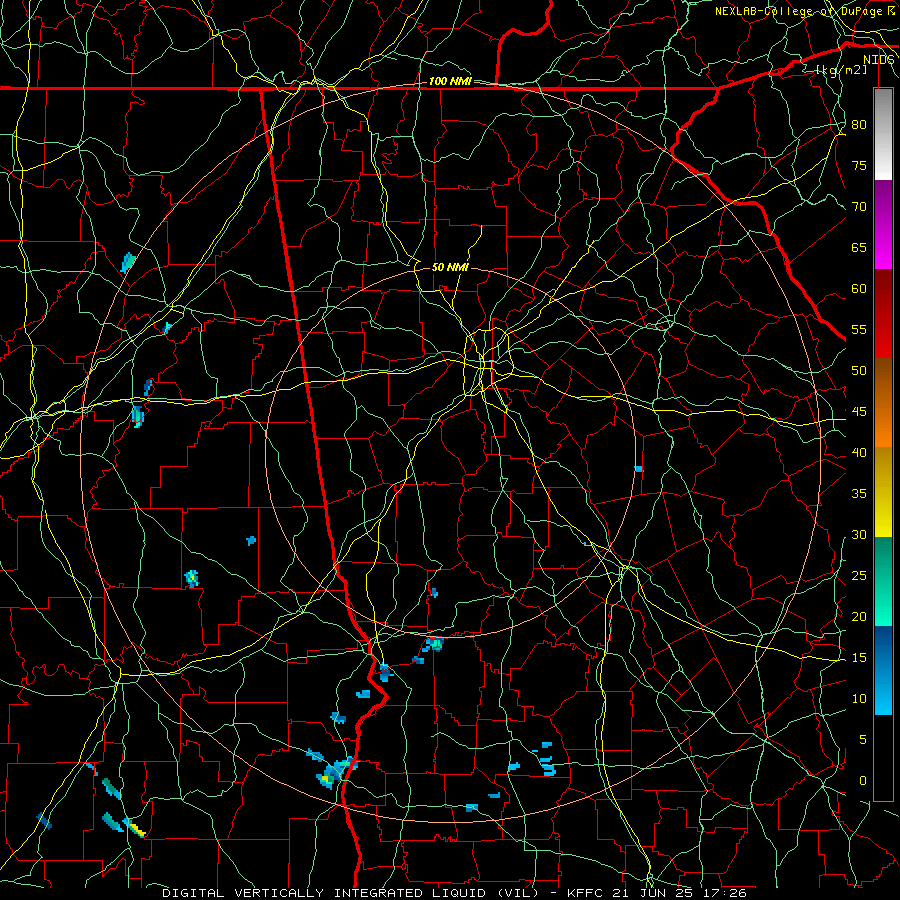The height and width of the screenshot is (900, 900).
Task: Pick the blue color bar segment
Action: (883, 670)
